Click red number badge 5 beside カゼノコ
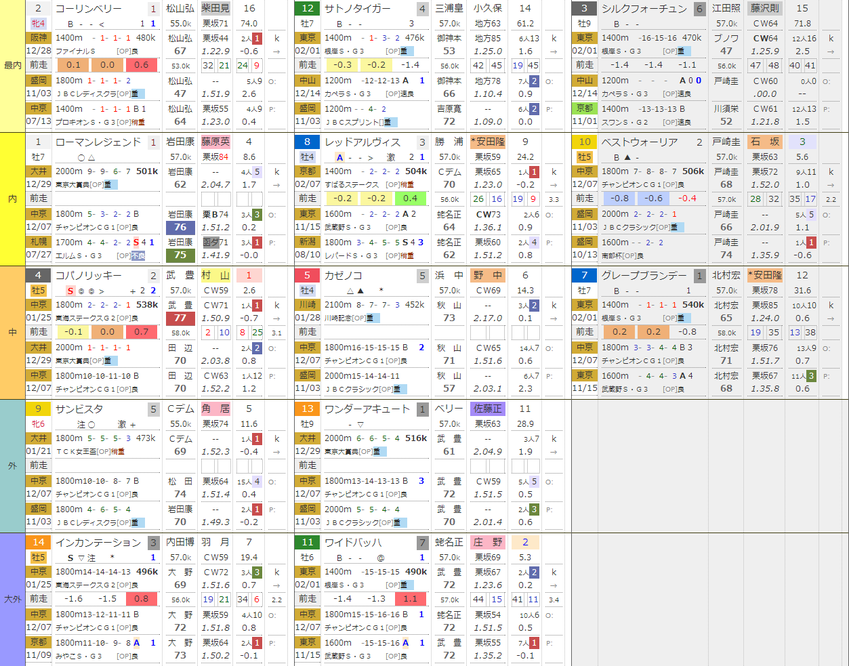The image size is (849, 666). point(307,276)
